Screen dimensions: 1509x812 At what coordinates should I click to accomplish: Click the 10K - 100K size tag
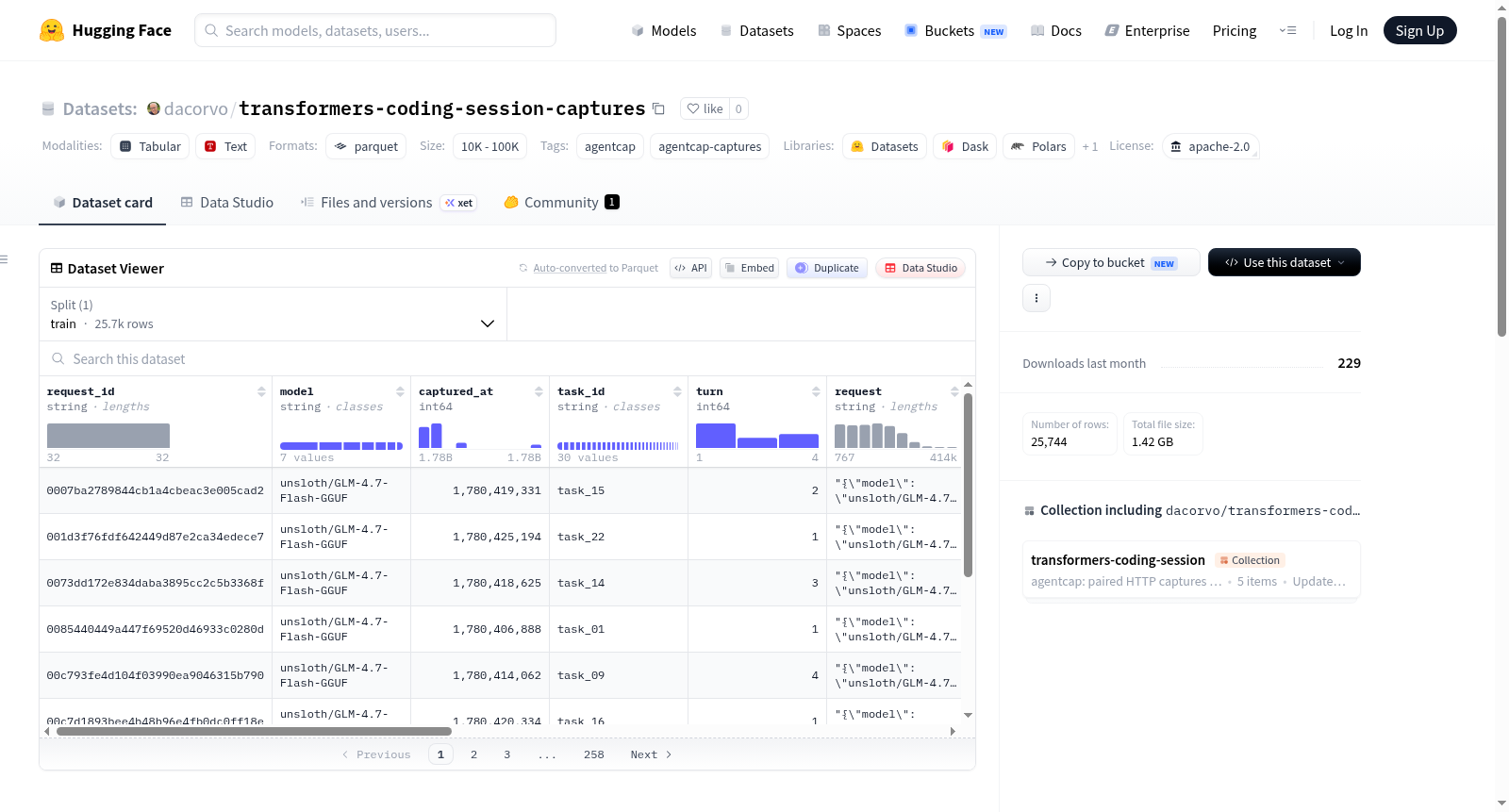489,146
